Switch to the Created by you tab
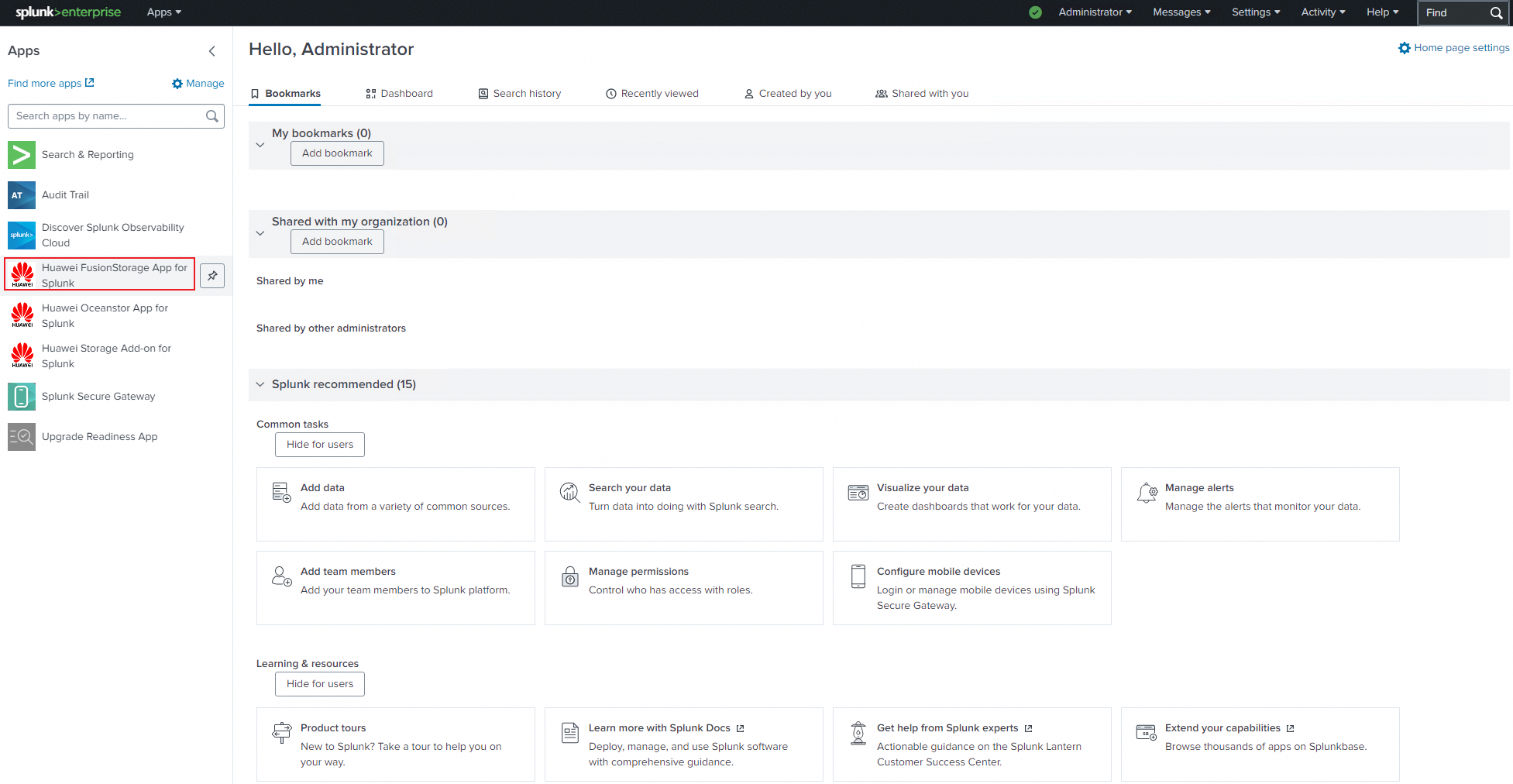The width and height of the screenshot is (1513, 784). [788, 94]
